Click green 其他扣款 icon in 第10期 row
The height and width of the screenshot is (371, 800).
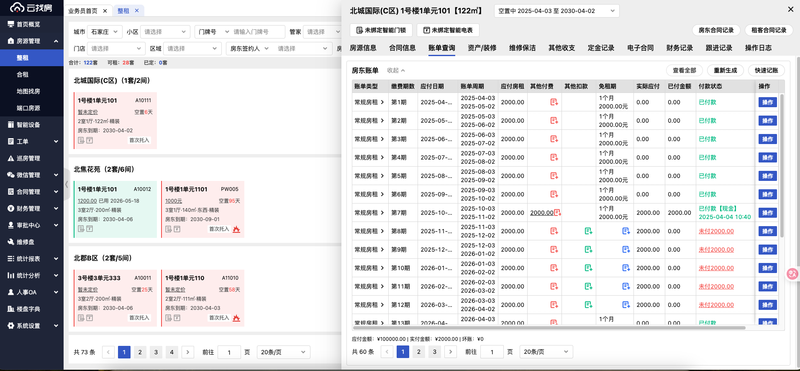(x=588, y=268)
